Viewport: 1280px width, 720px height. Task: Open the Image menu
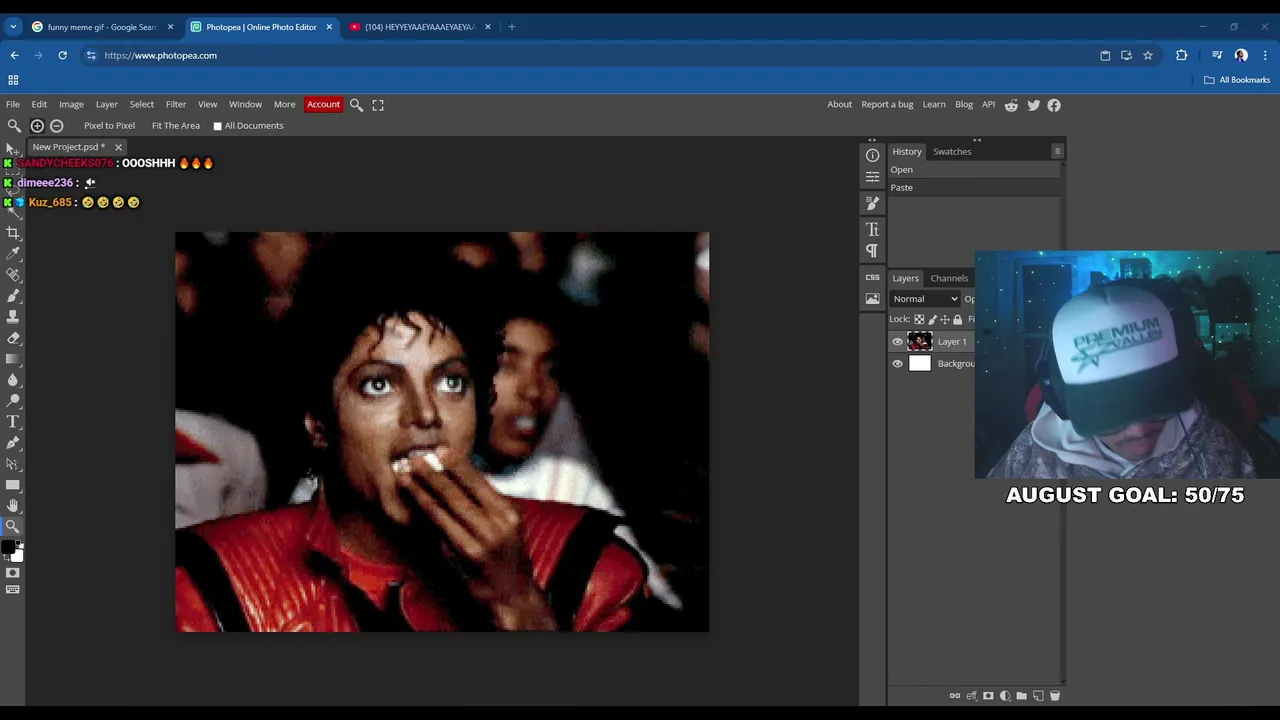[71, 105]
